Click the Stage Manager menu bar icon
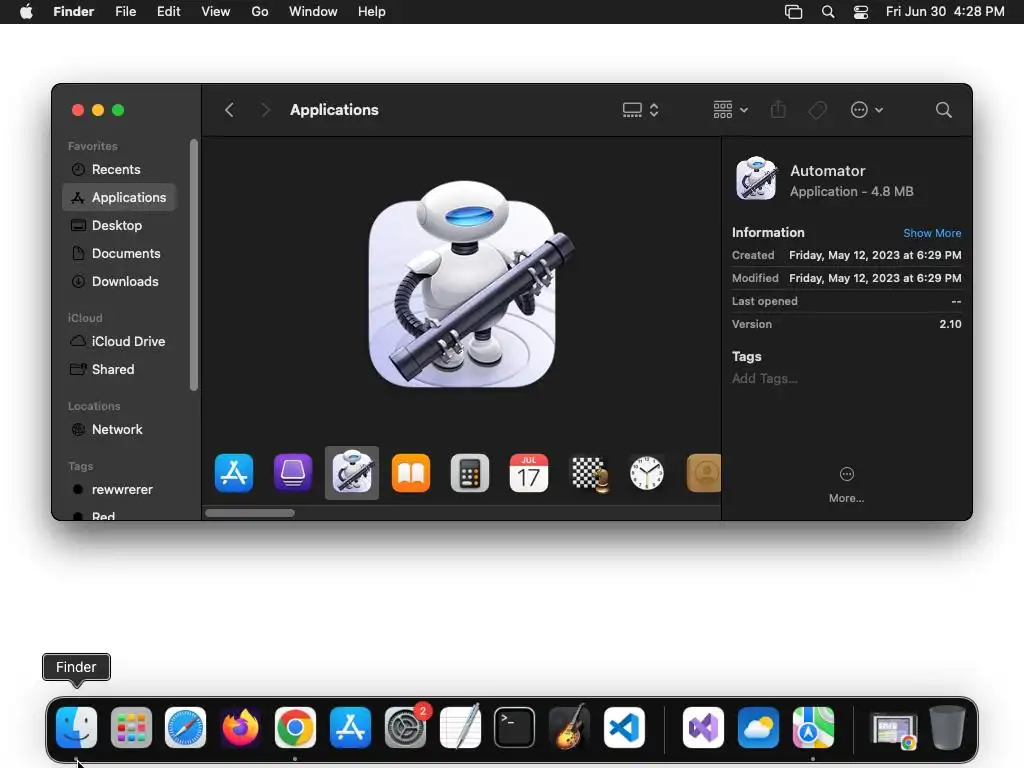This screenshot has height=768, width=1024. coord(793,12)
